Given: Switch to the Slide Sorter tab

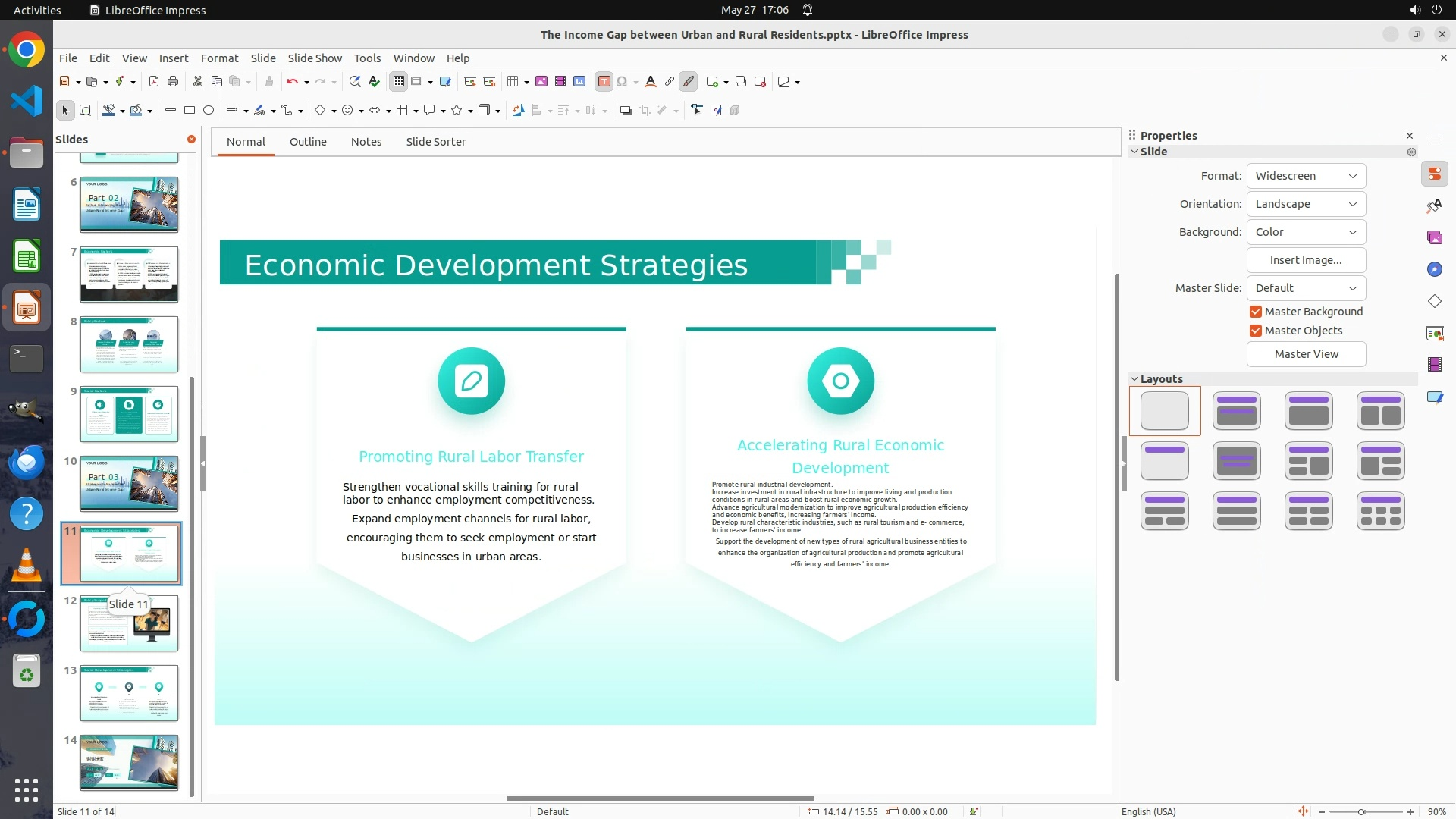Looking at the screenshot, I should (x=435, y=142).
